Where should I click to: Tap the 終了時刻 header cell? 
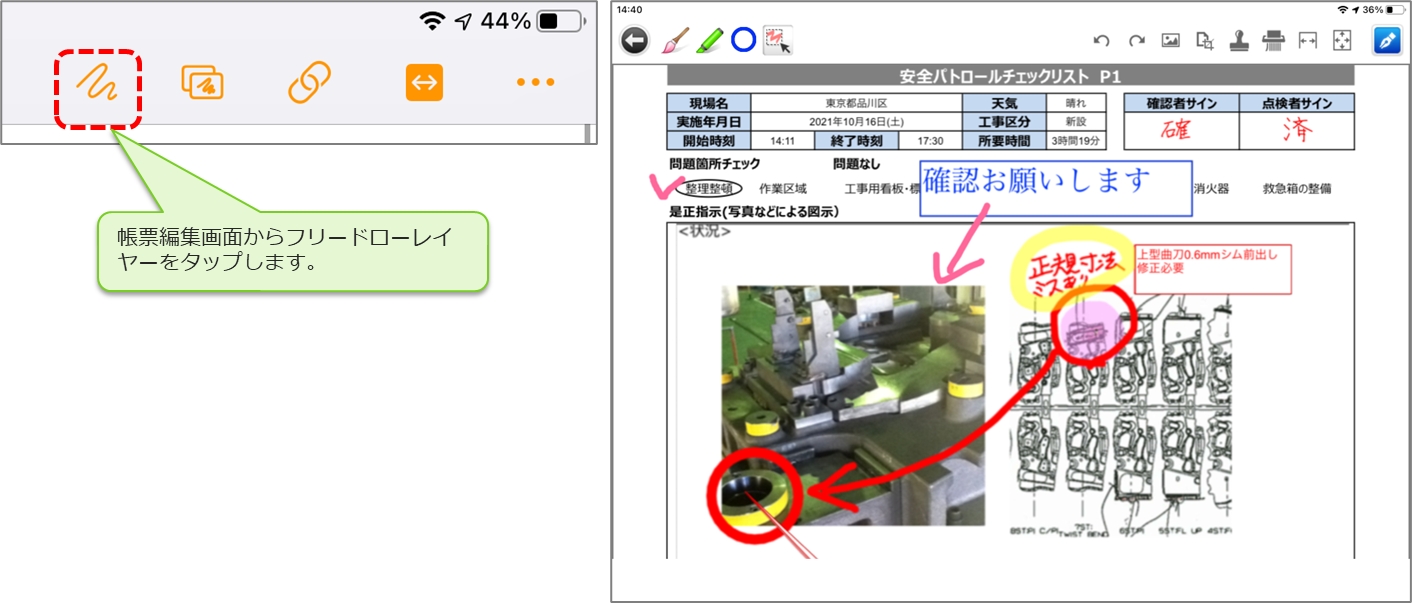pos(857,141)
